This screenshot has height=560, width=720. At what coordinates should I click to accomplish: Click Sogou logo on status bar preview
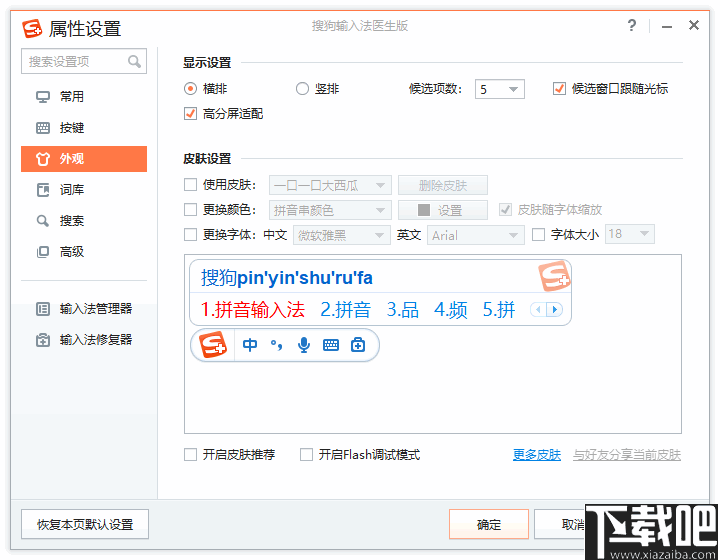[x=213, y=345]
